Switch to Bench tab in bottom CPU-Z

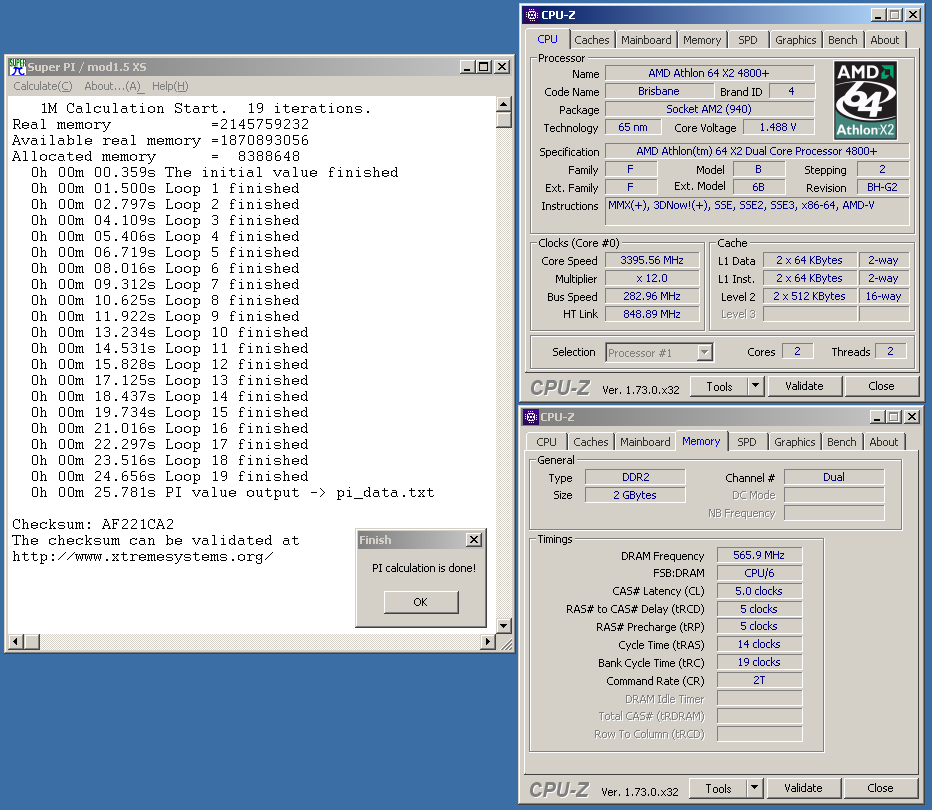[x=841, y=442]
